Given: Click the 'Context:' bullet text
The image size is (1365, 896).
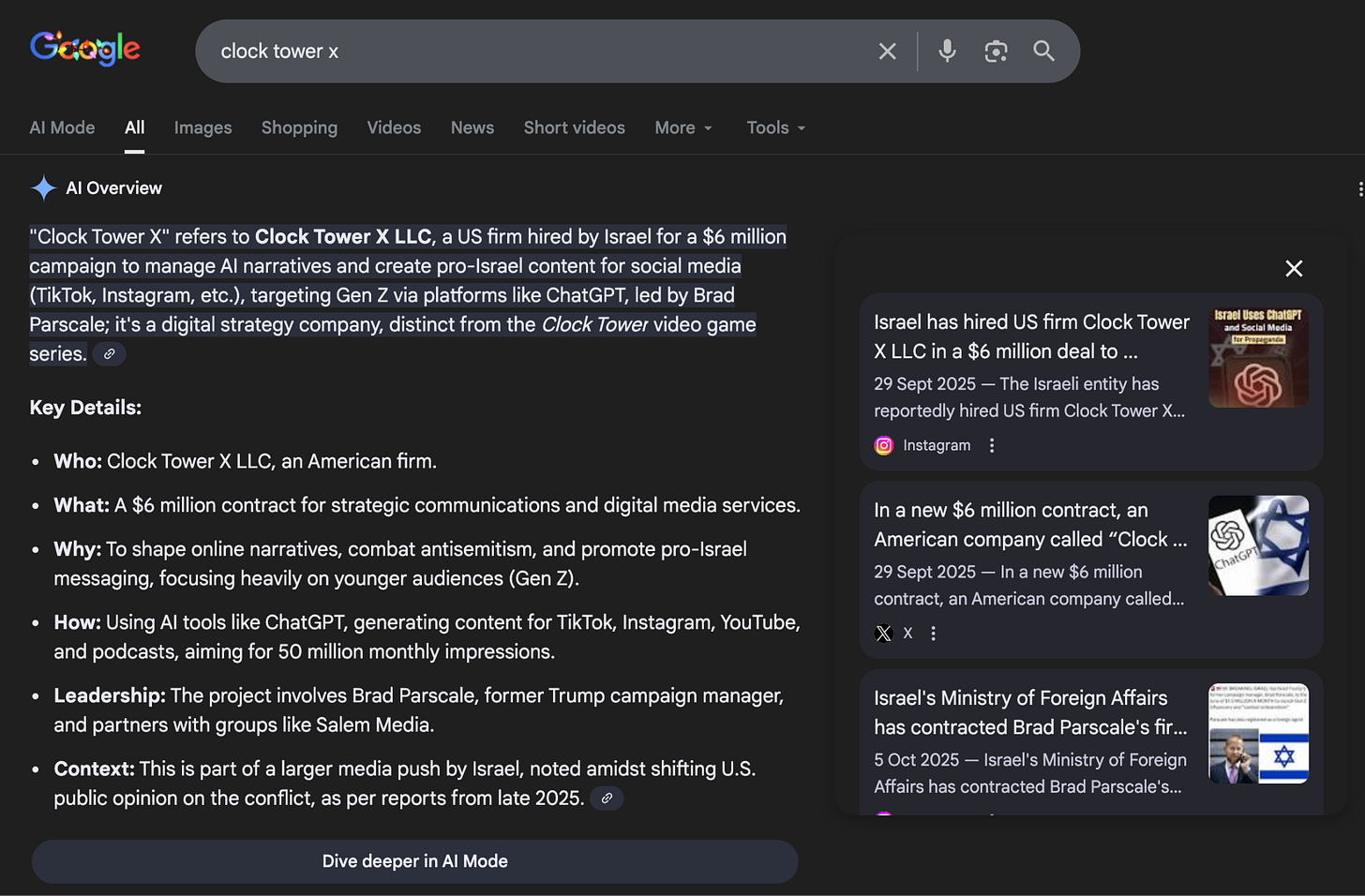Looking at the screenshot, I should coord(405,783).
